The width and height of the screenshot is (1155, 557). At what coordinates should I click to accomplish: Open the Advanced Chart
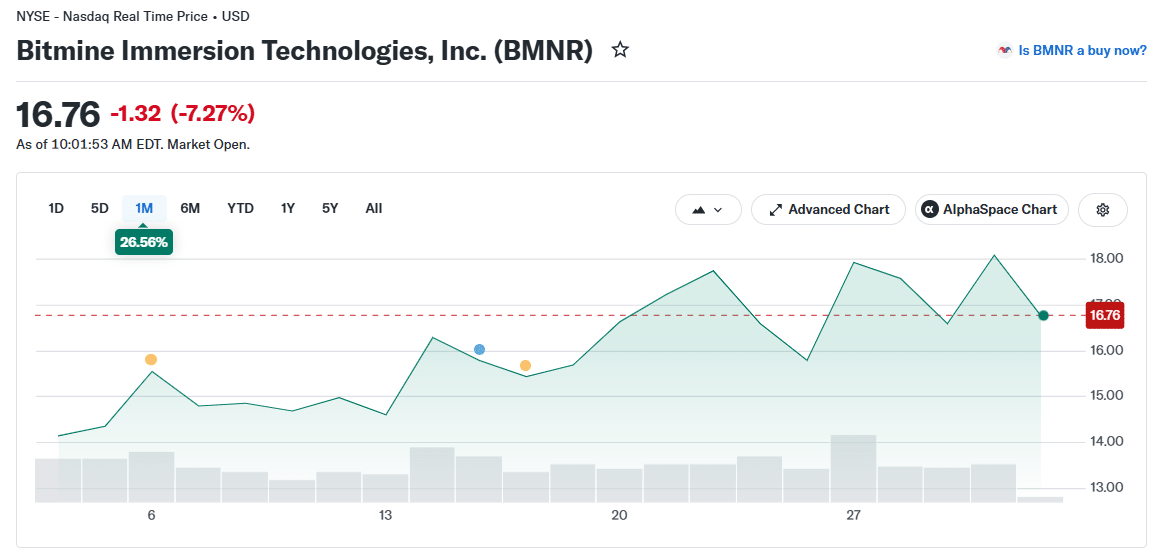point(829,210)
